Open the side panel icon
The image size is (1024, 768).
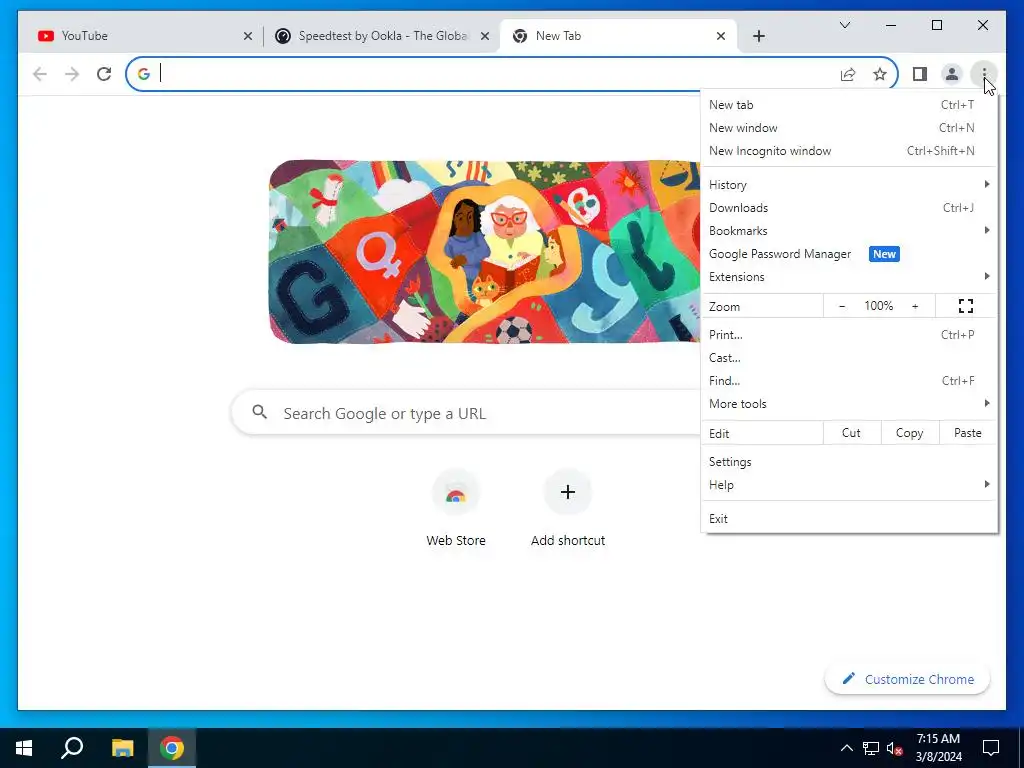[920, 74]
